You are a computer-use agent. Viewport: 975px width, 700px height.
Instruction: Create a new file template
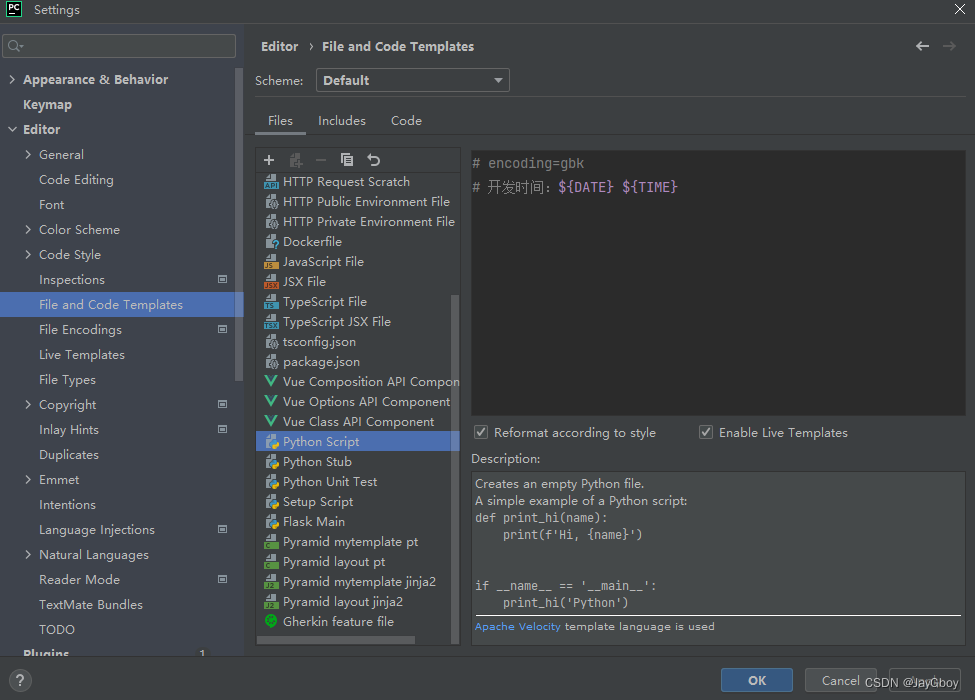click(x=268, y=160)
